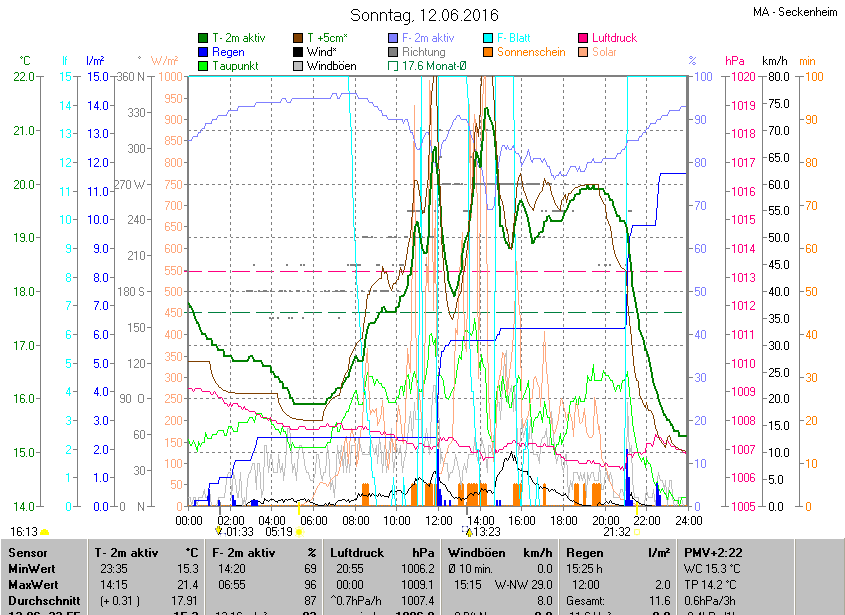This screenshot has height=615, width=845.
Task: Click the dark green T- 2m aktiv legend swatch
Action: click(x=203, y=38)
